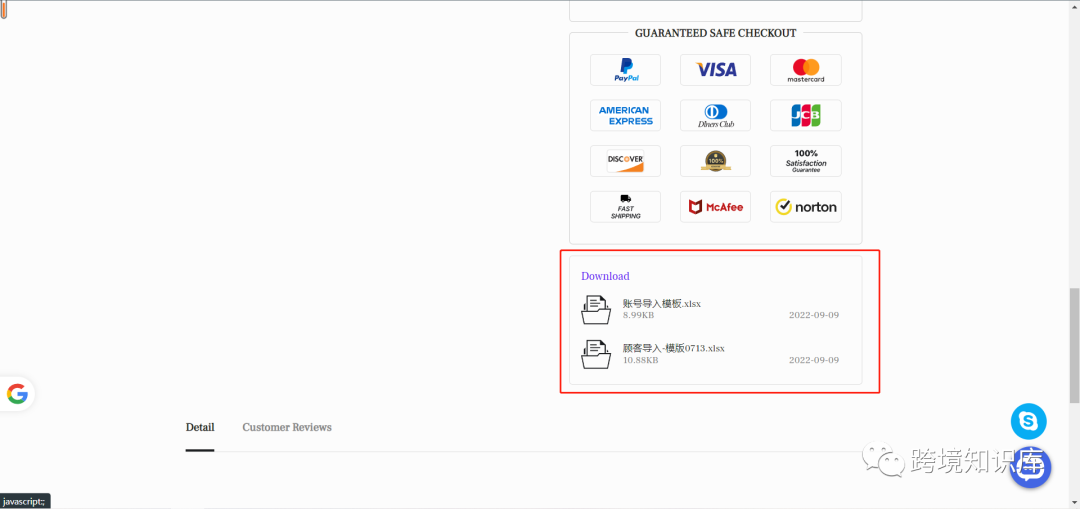Click the Norton security badge
The height and width of the screenshot is (509, 1080).
pos(806,207)
